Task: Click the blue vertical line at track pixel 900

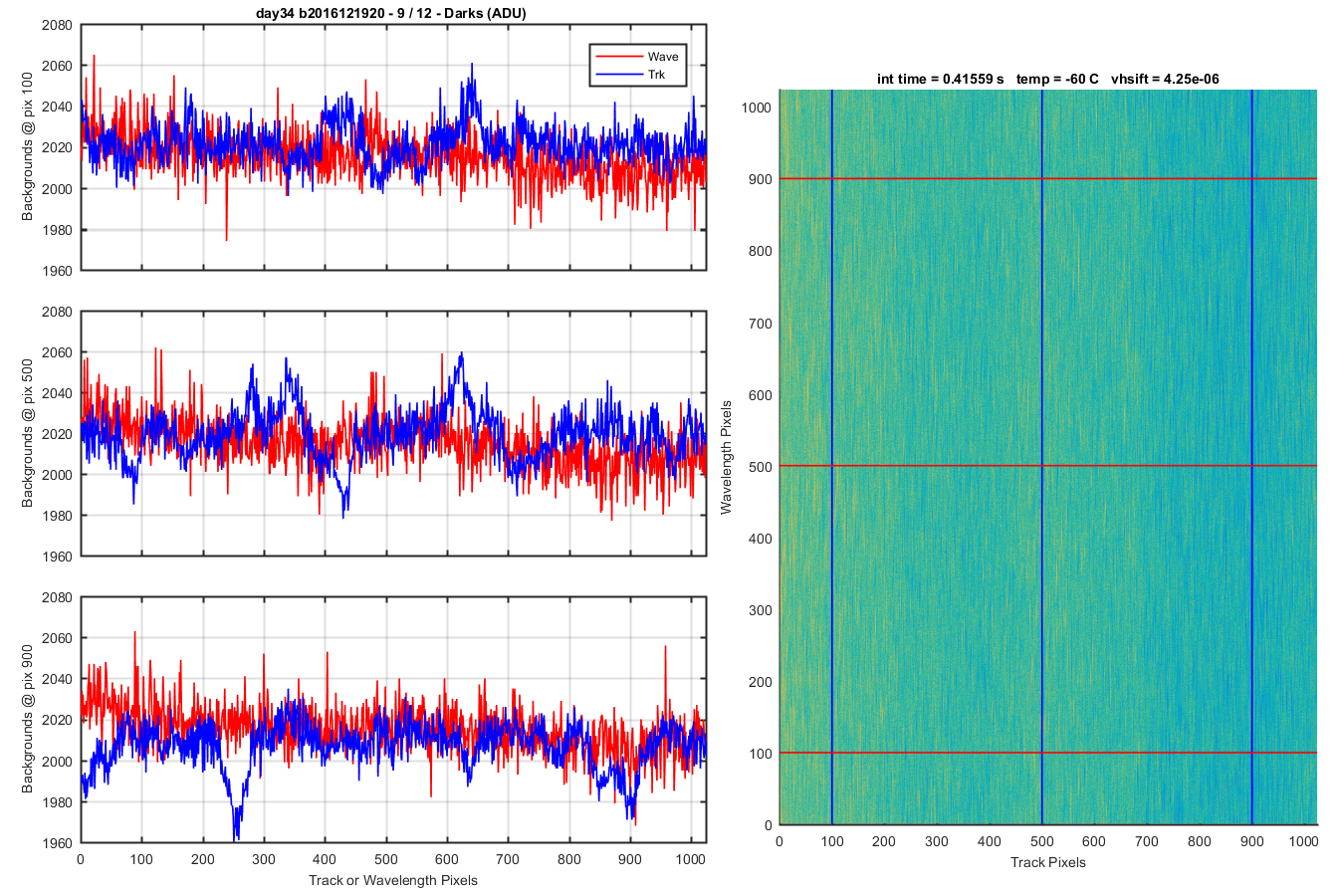Action: pos(1252,457)
